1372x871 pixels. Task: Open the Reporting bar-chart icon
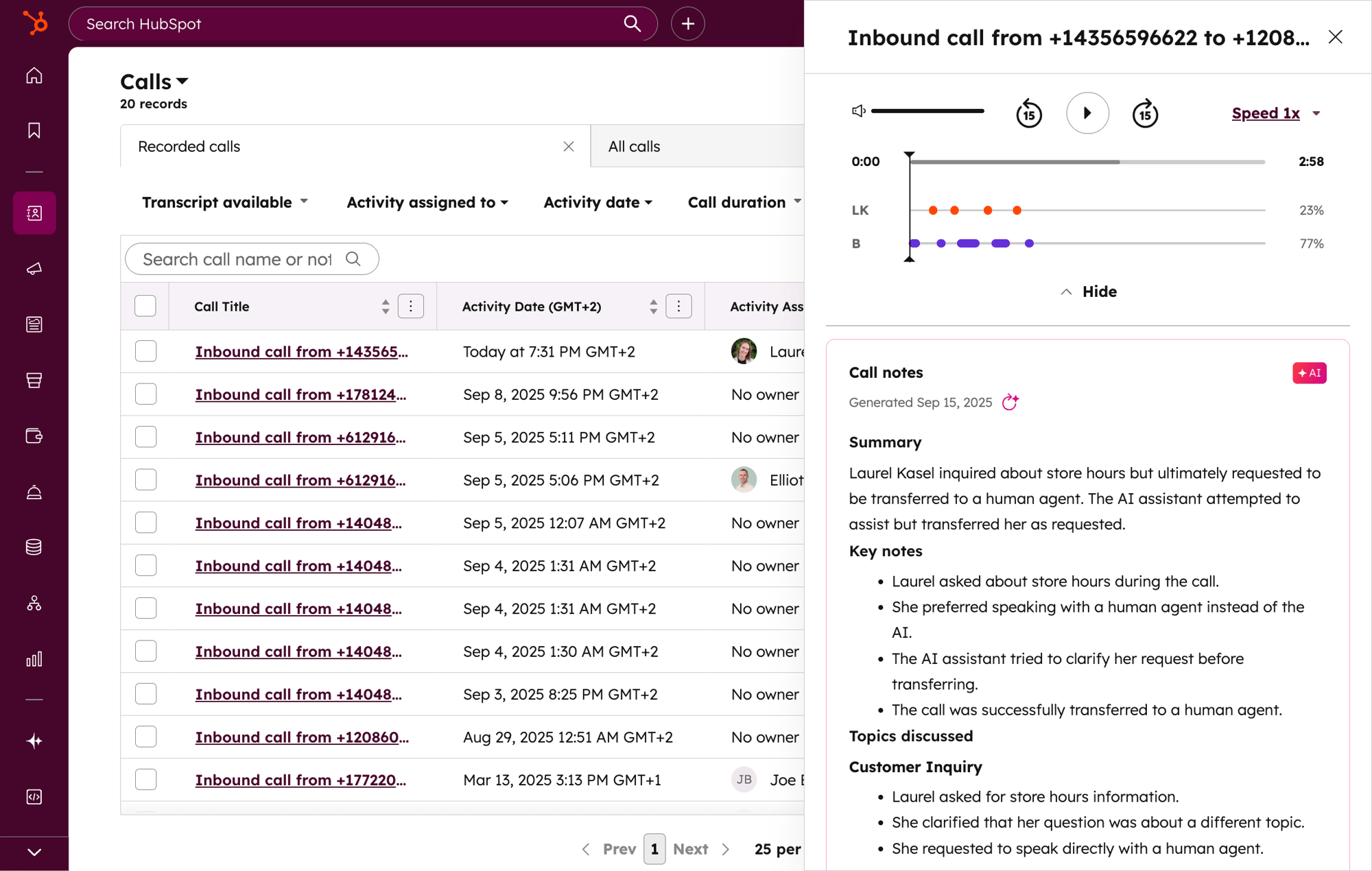click(x=34, y=659)
